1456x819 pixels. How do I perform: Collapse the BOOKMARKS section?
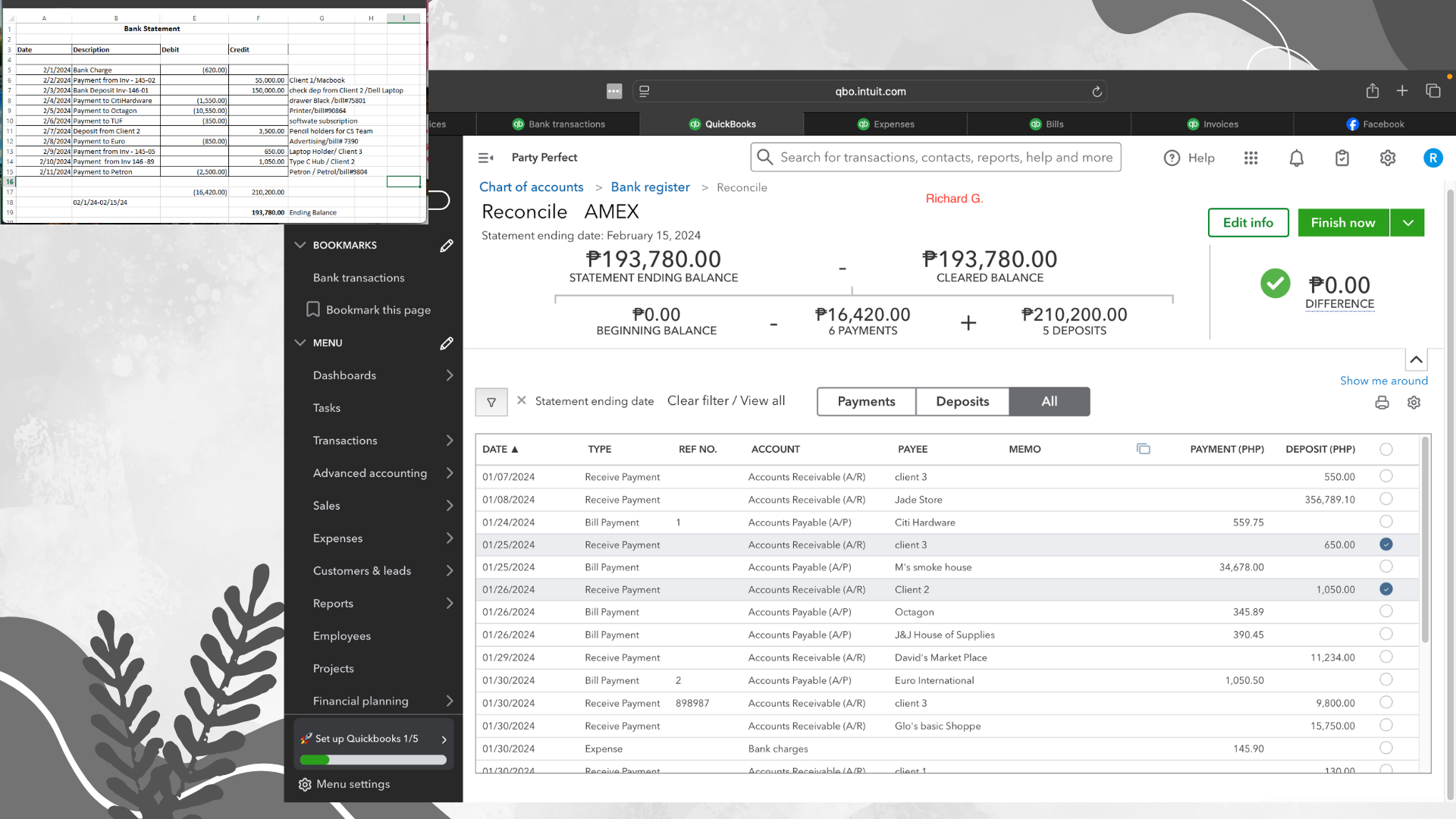click(x=300, y=245)
